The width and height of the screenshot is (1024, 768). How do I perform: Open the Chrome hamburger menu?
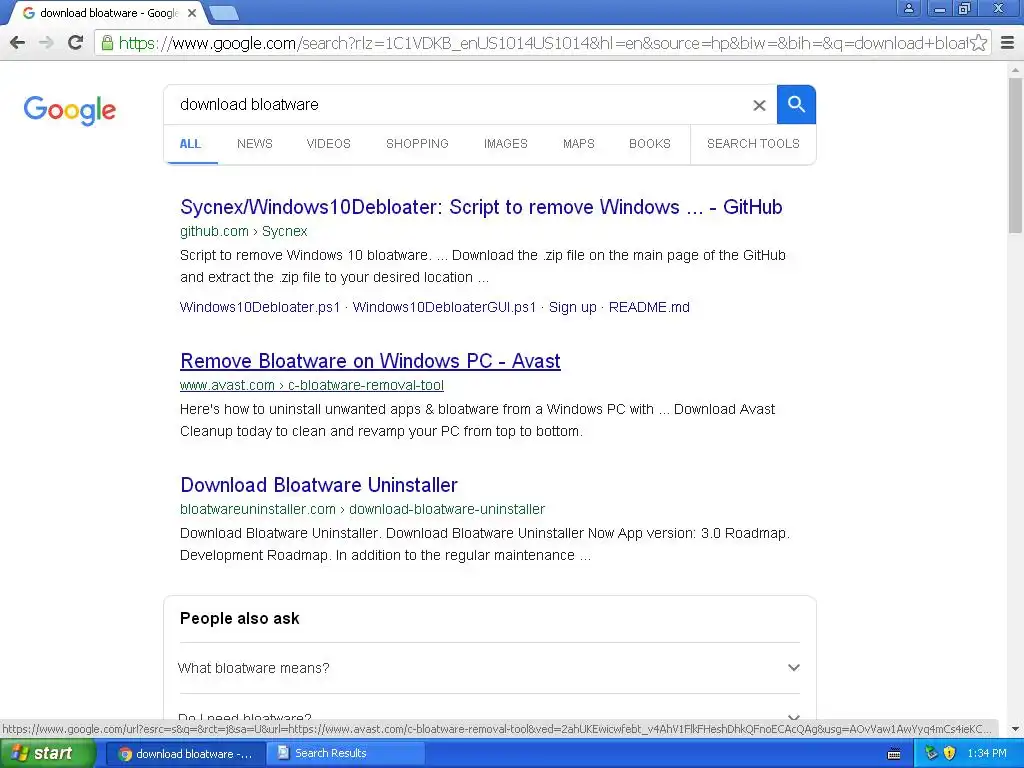[x=1008, y=43]
